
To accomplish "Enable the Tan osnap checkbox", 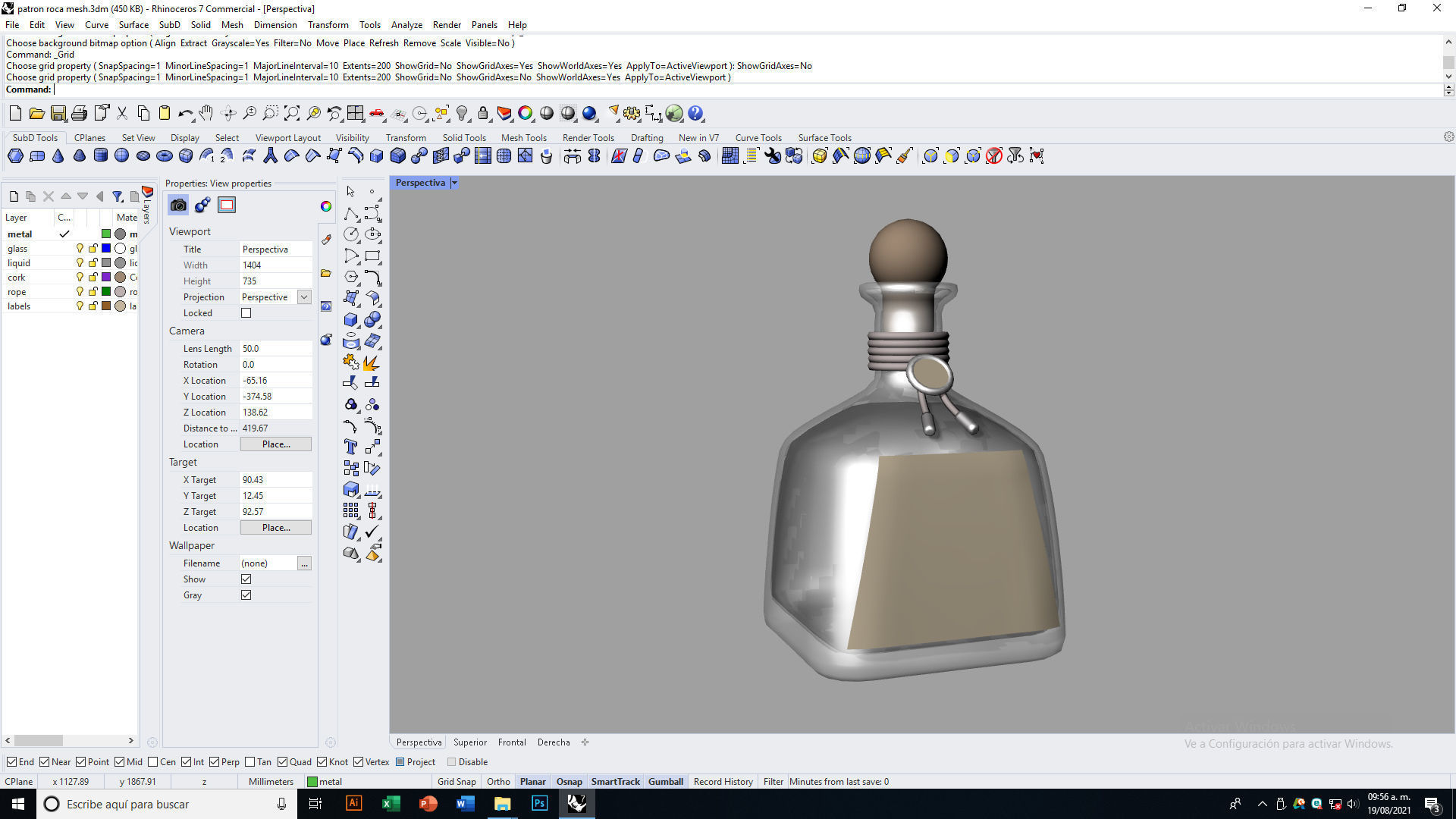I will click(249, 761).
